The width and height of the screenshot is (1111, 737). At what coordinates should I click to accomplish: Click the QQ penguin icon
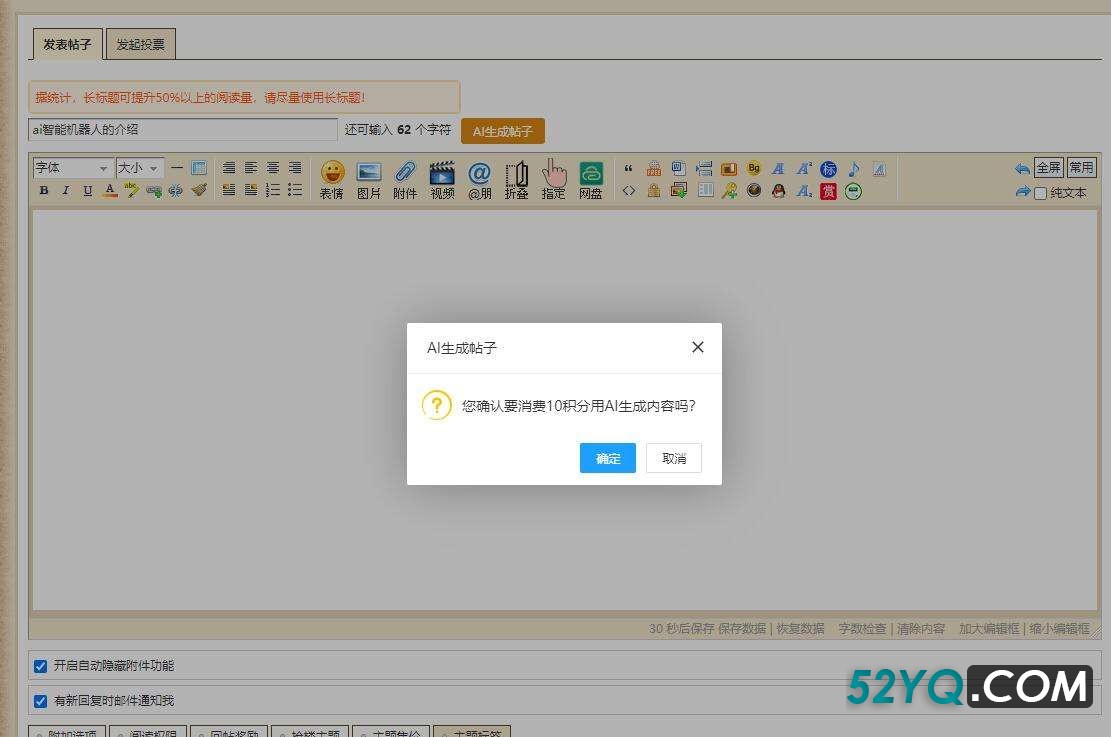pos(778,190)
